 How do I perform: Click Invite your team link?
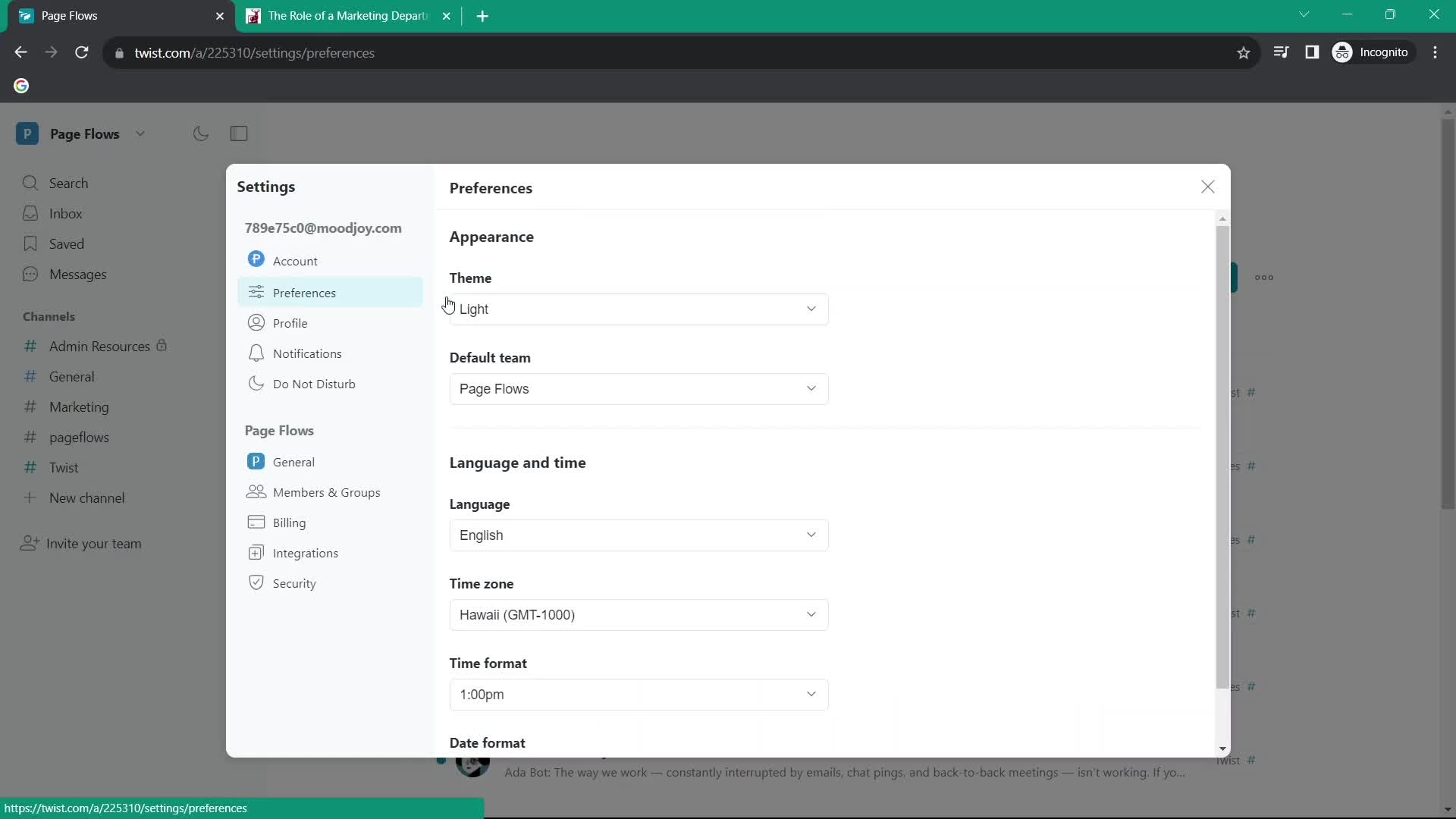[94, 543]
